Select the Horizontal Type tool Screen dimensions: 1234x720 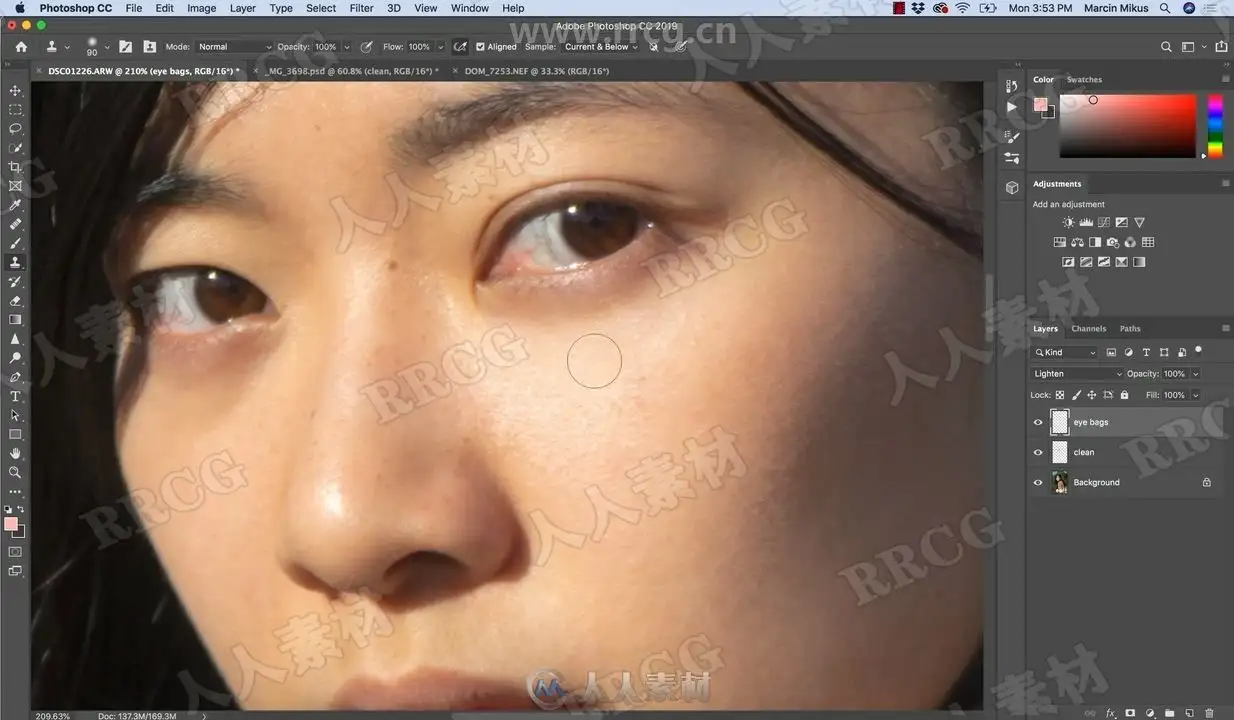tap(15, 396)
